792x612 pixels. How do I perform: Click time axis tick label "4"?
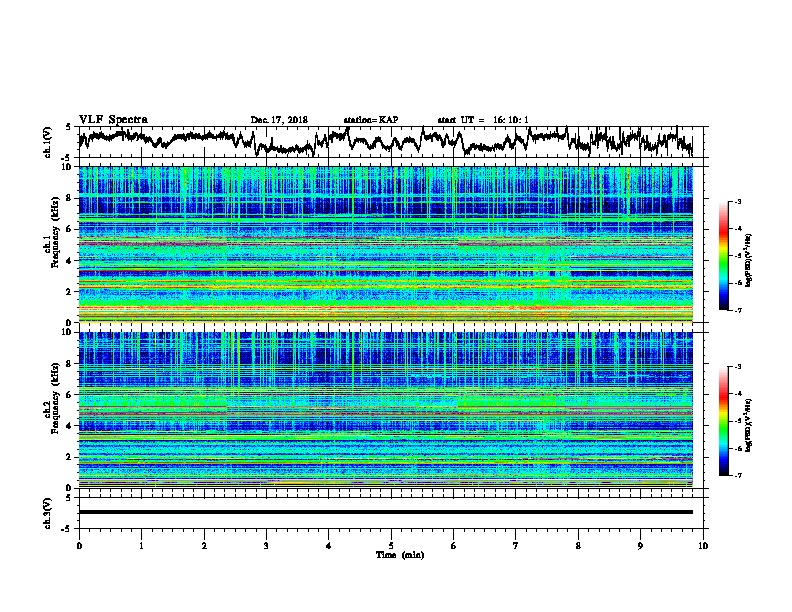coord(329,546)
